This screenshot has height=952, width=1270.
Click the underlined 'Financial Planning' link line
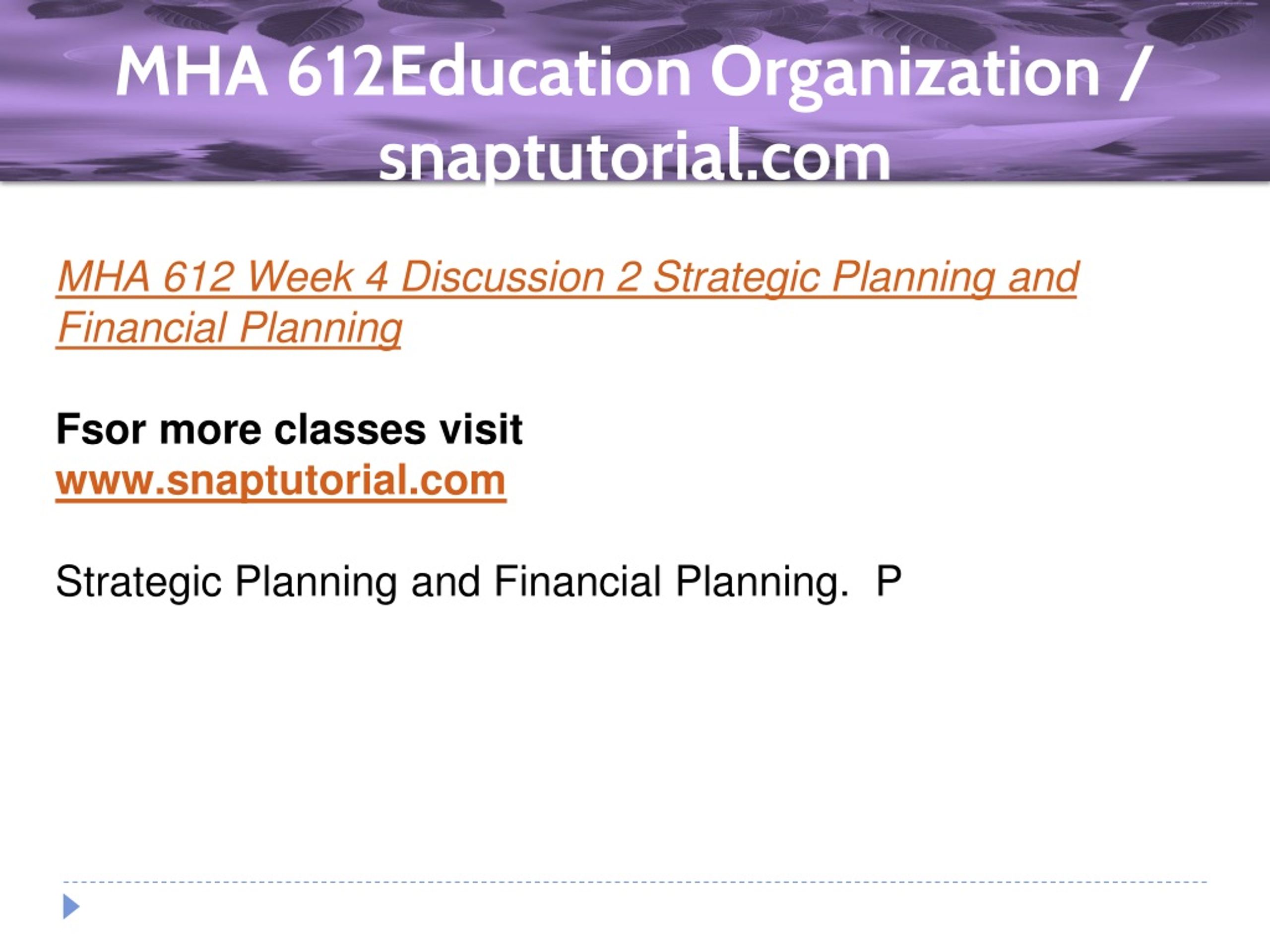[229, 328]
